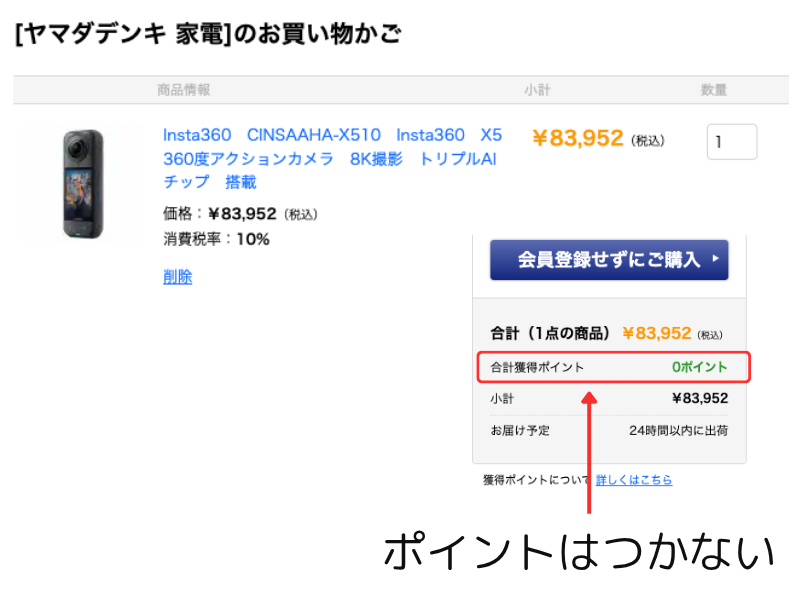Click the 0ポイント points value
This screenshot has width=800, height=600.
tap(699, 367)
